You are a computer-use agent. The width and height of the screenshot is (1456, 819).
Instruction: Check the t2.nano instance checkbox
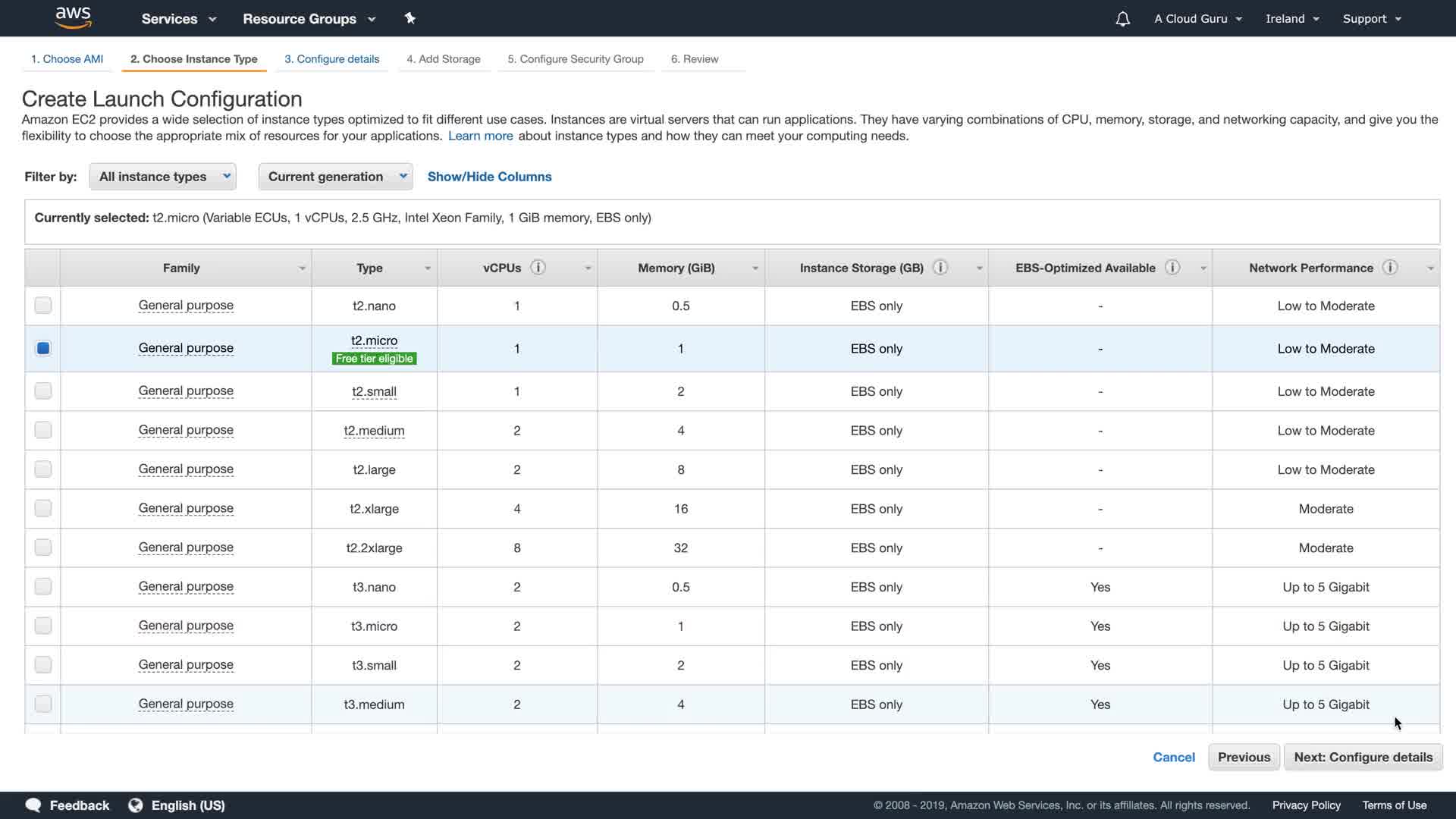[43, 306]
